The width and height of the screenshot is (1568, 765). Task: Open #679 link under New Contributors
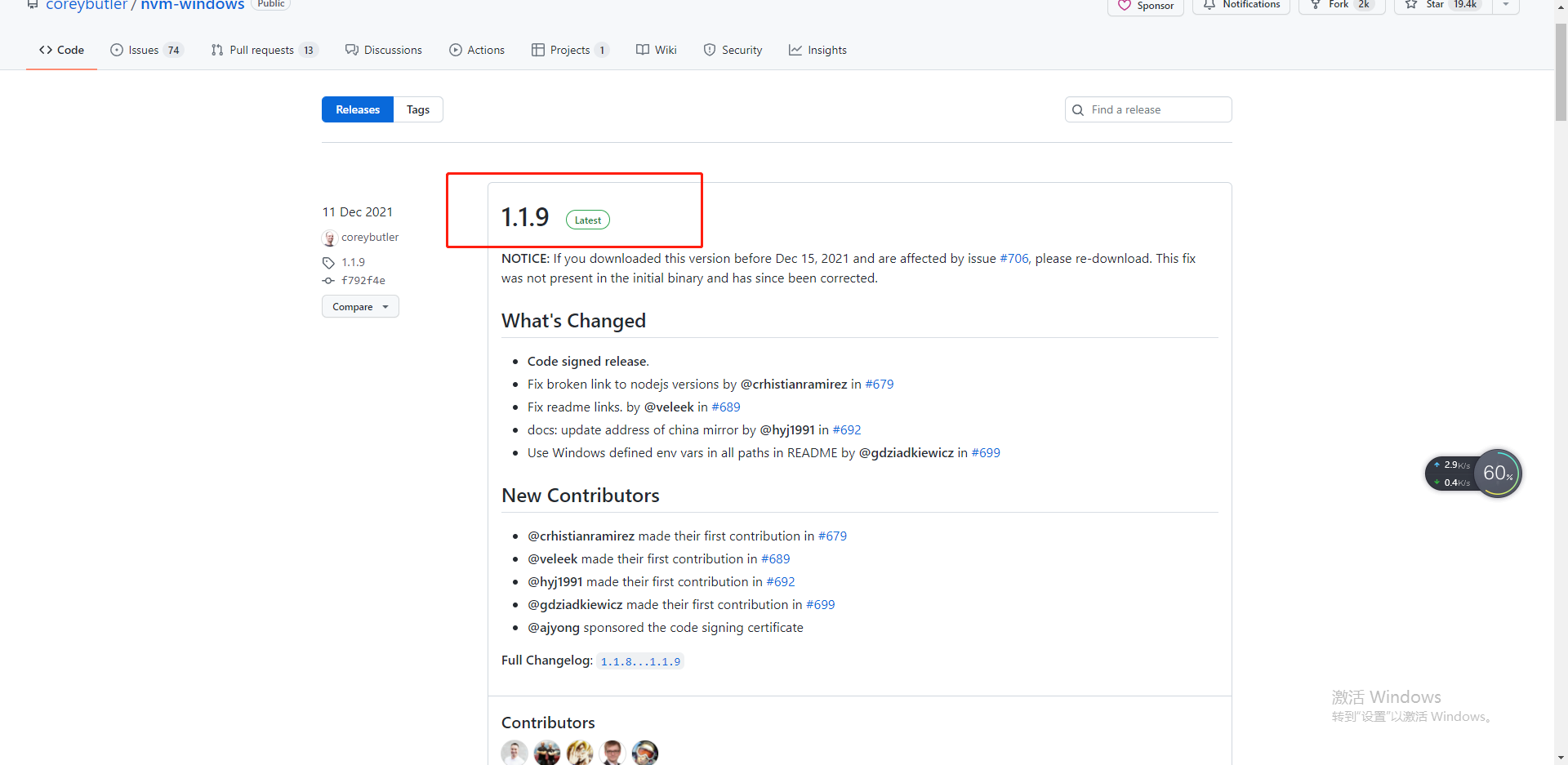[832, 536]
